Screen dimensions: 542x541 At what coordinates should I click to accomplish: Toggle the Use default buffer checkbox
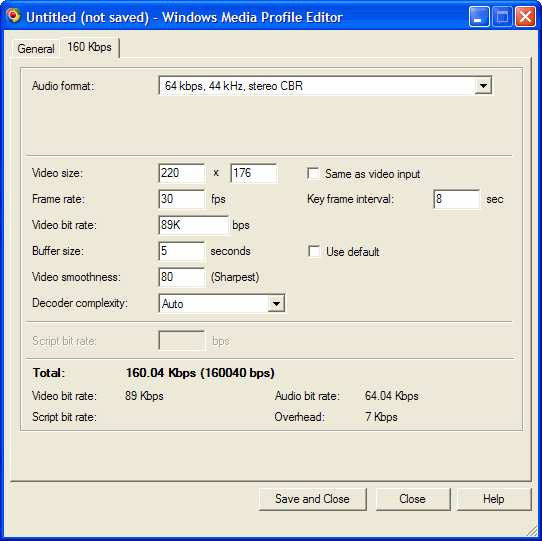click(x=314, y=251)
